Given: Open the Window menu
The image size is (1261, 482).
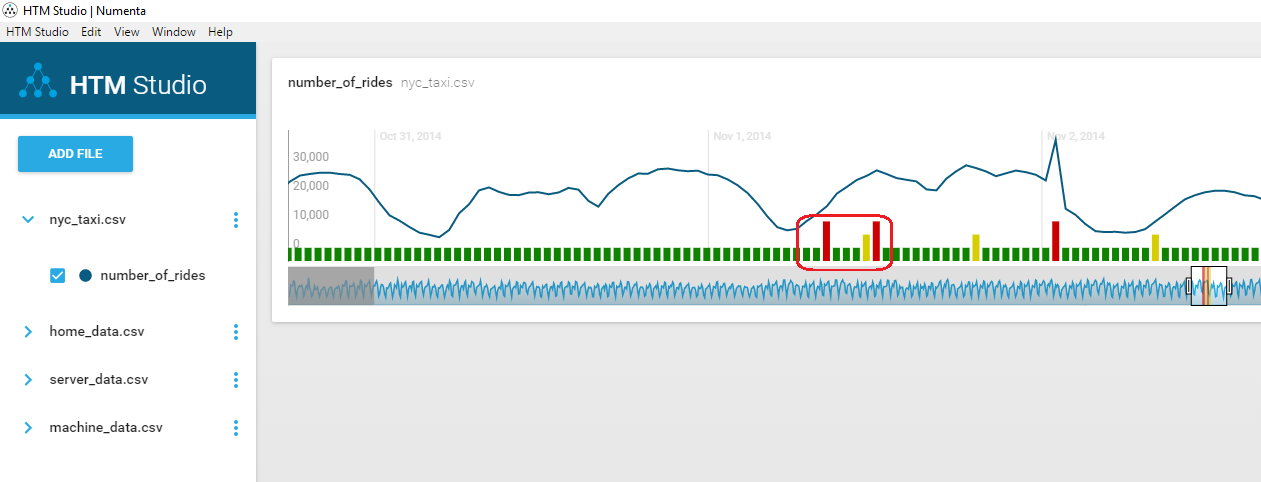Looking at the screenshot, I should [173, 32].
